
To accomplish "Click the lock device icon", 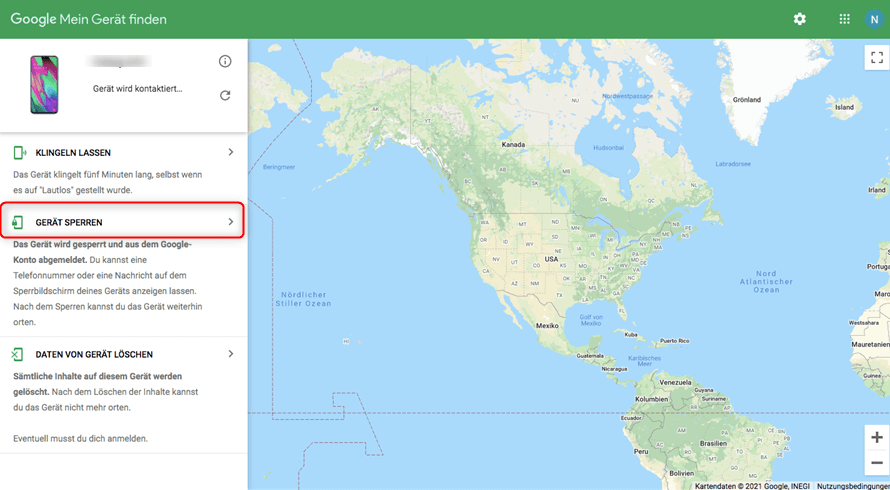I will [x=18, y=222].
